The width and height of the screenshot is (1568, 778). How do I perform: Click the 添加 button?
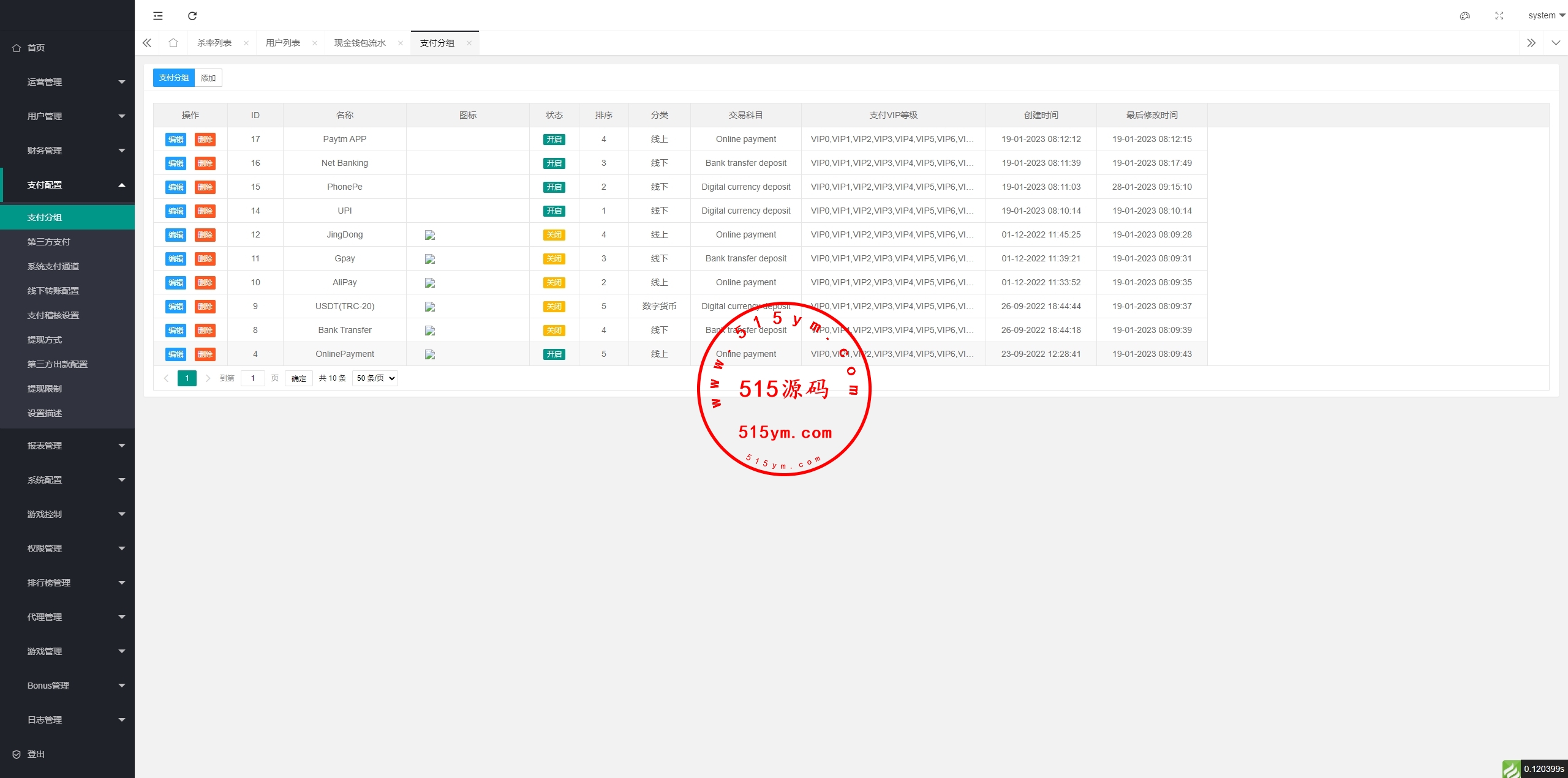208,78
